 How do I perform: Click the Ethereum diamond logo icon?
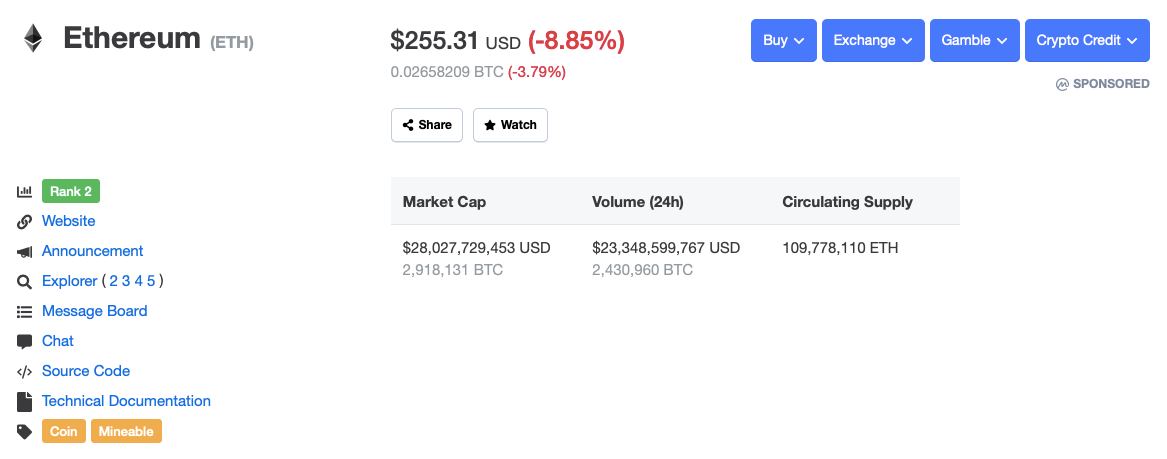point(34,39)
